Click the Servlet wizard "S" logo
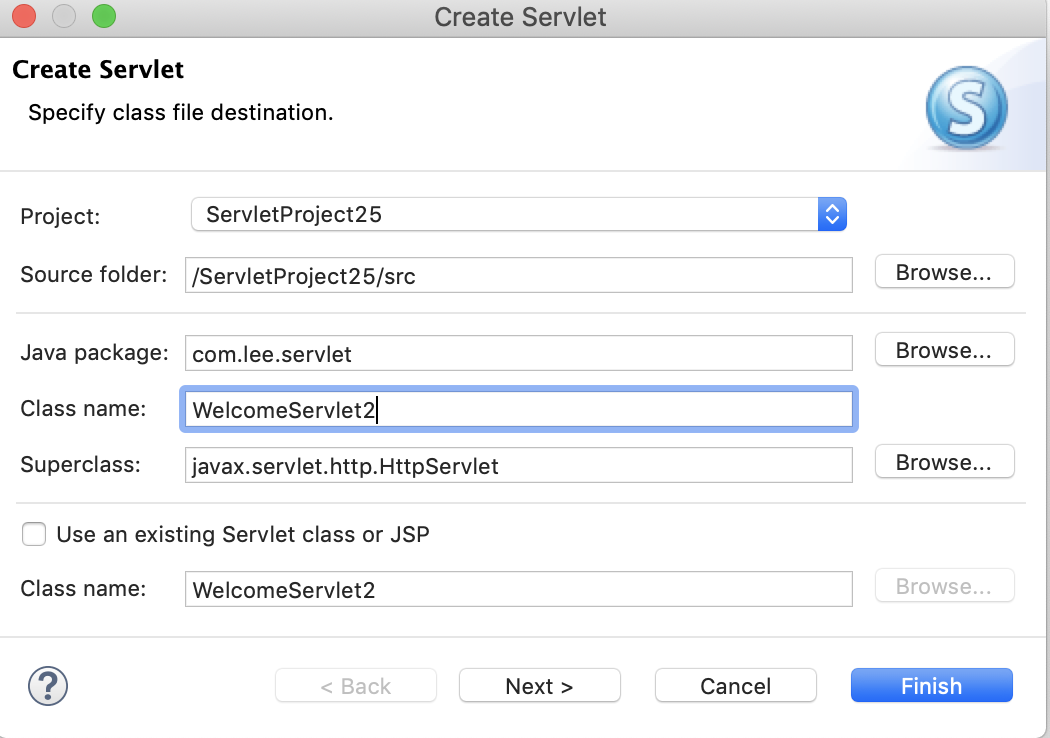The height and width of the screenshot is (738, 1050). coord(965,105)
